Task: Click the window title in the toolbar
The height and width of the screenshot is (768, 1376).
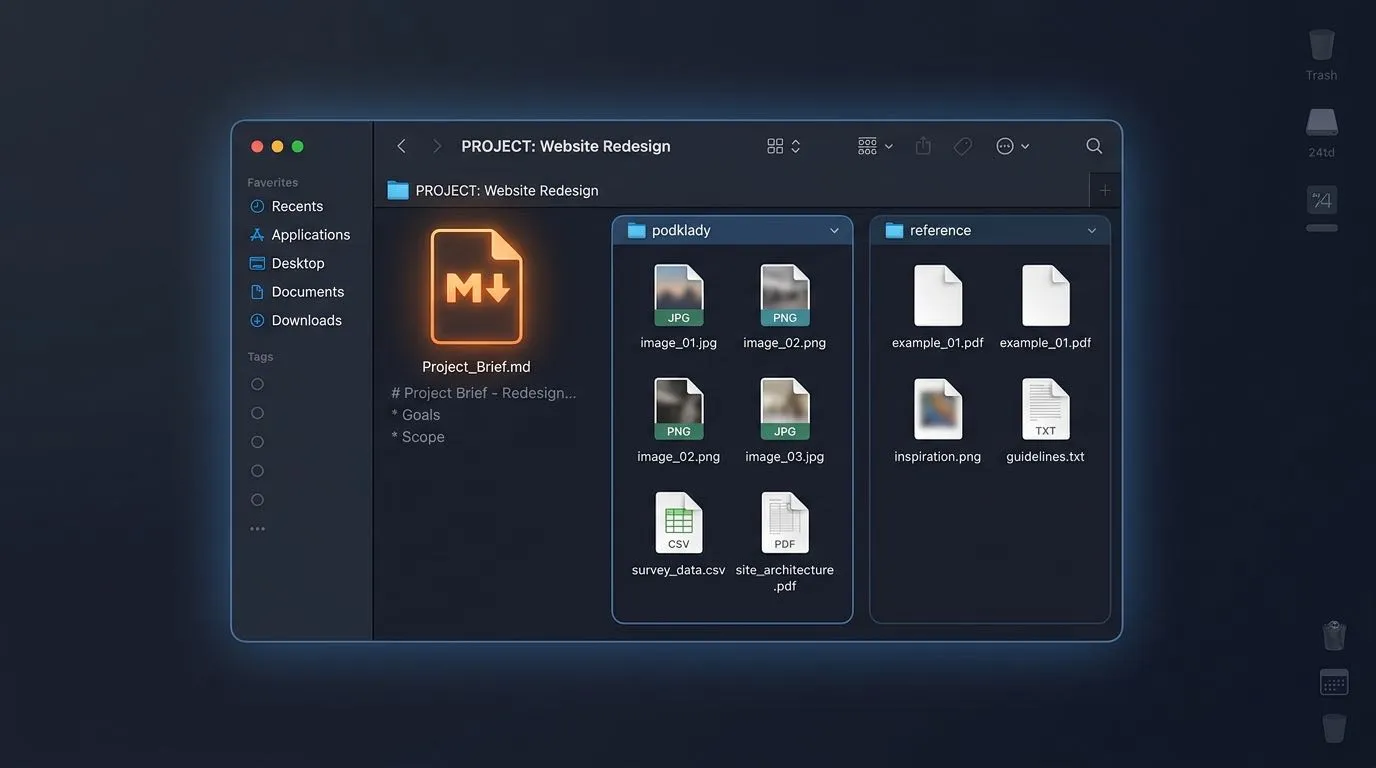Action: [566, 146]
